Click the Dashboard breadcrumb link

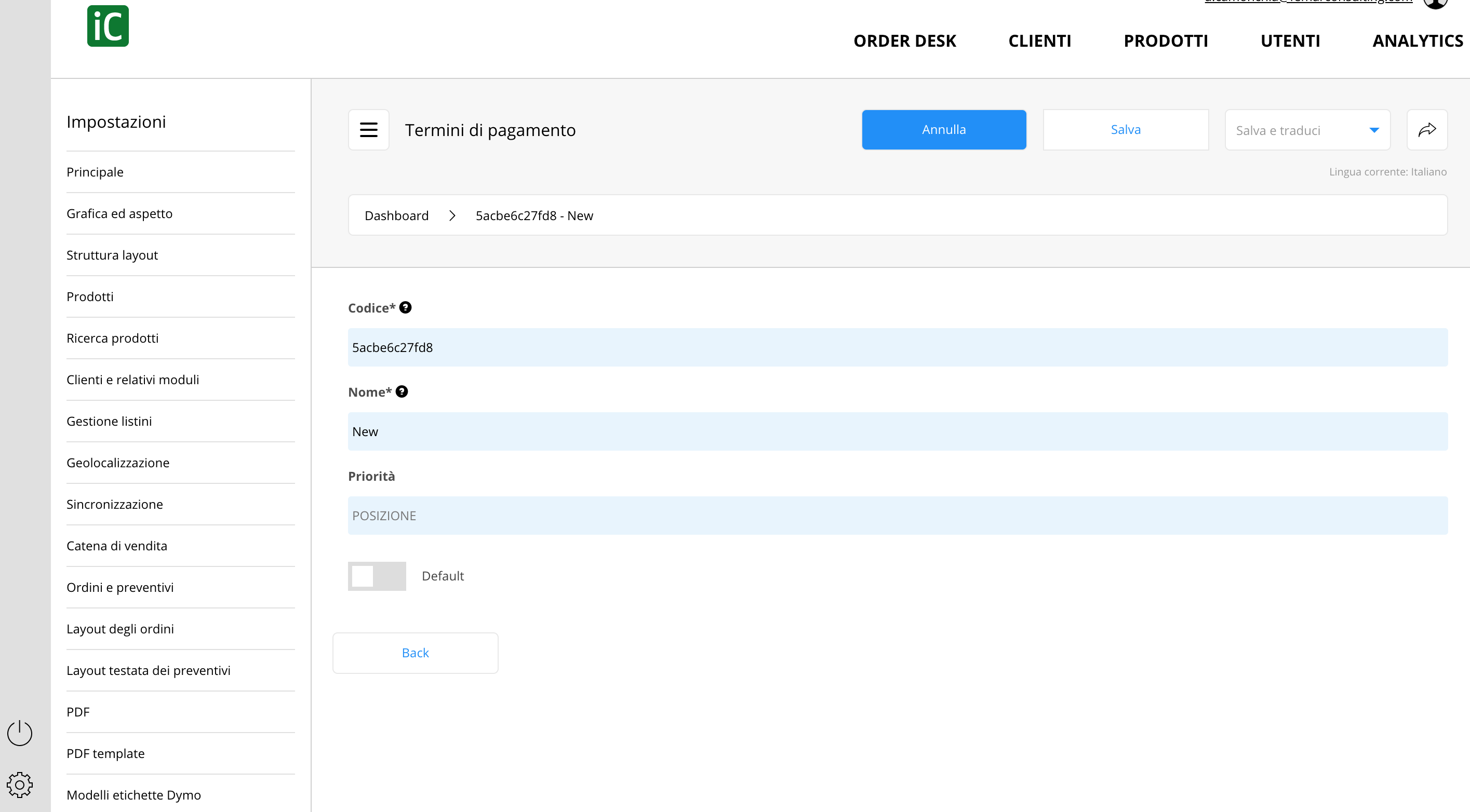pyautogui.click(x=397, y=215)
